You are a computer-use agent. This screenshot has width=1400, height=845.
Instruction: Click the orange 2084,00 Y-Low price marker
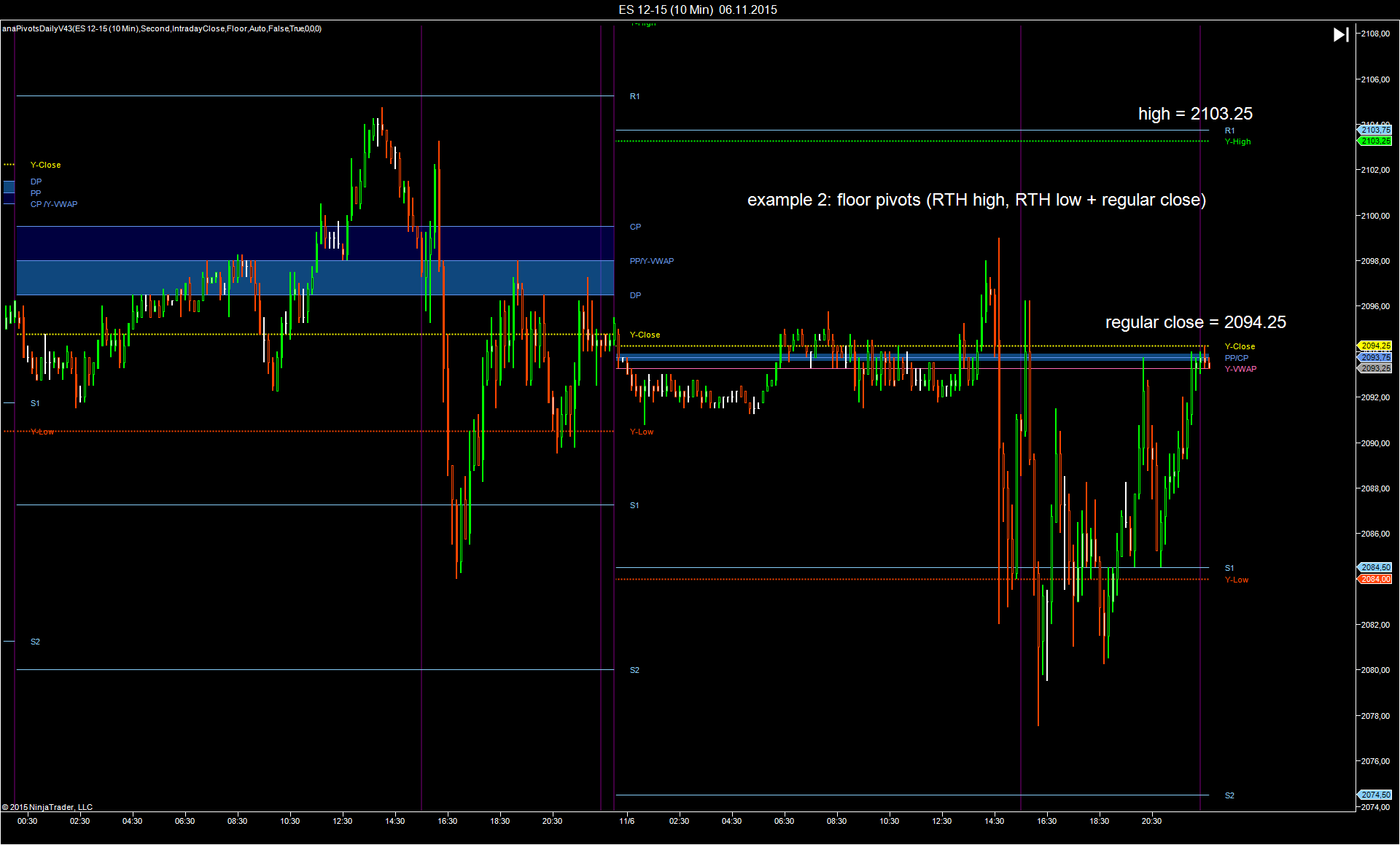(1375, 580)
